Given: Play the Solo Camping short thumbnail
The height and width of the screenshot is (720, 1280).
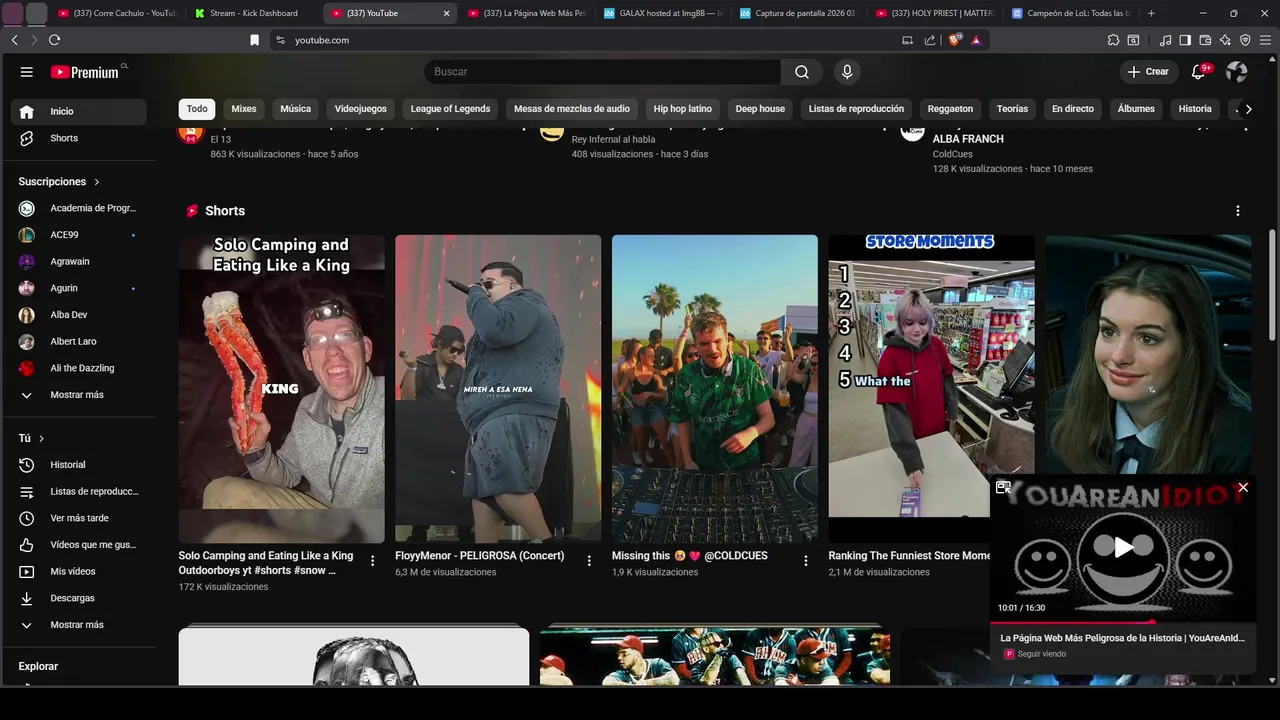Looking at the screenshot, I should point(281,389).
